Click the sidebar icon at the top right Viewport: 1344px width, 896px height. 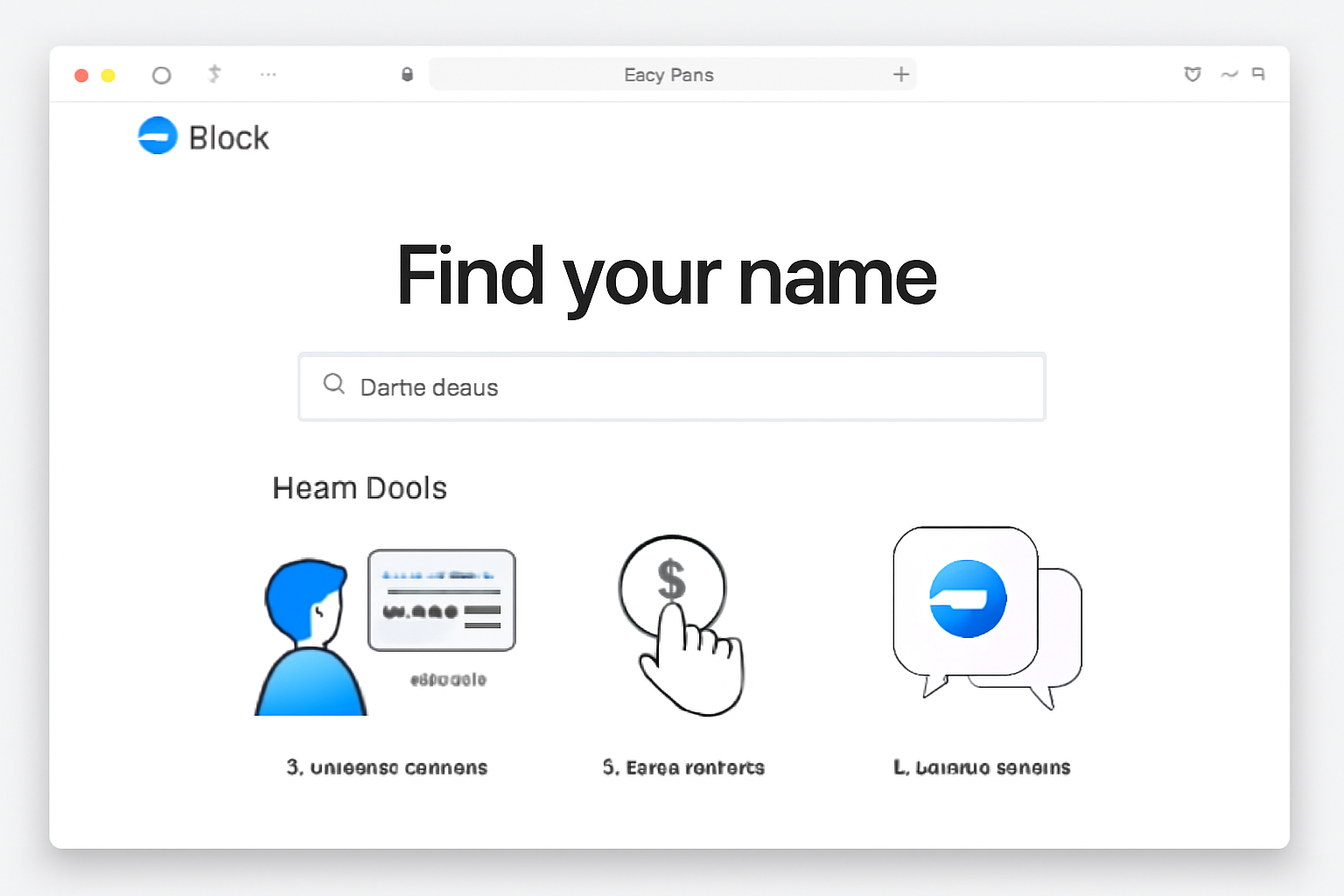1258,74
